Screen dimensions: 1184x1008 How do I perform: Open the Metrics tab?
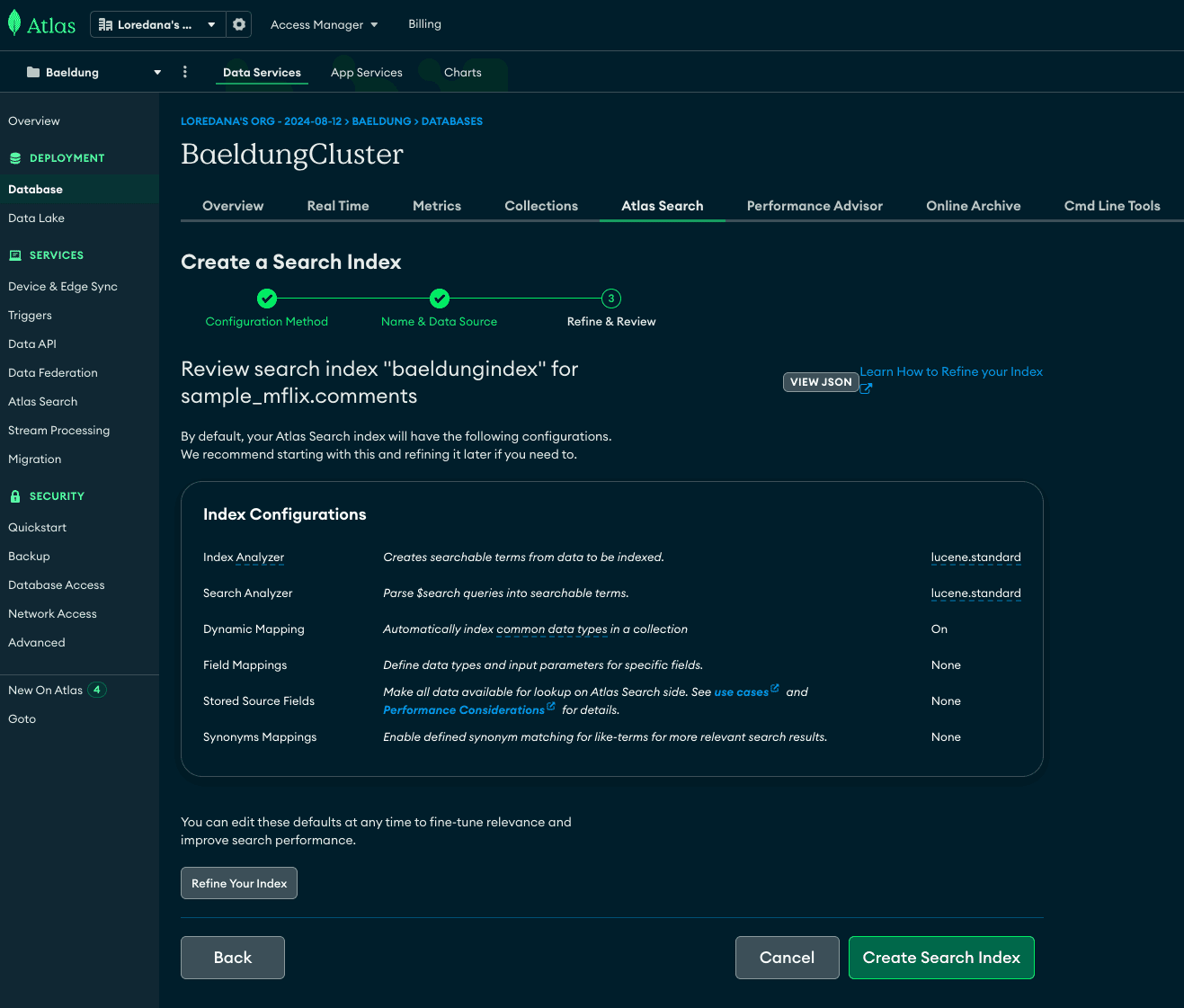pos(437,206)
